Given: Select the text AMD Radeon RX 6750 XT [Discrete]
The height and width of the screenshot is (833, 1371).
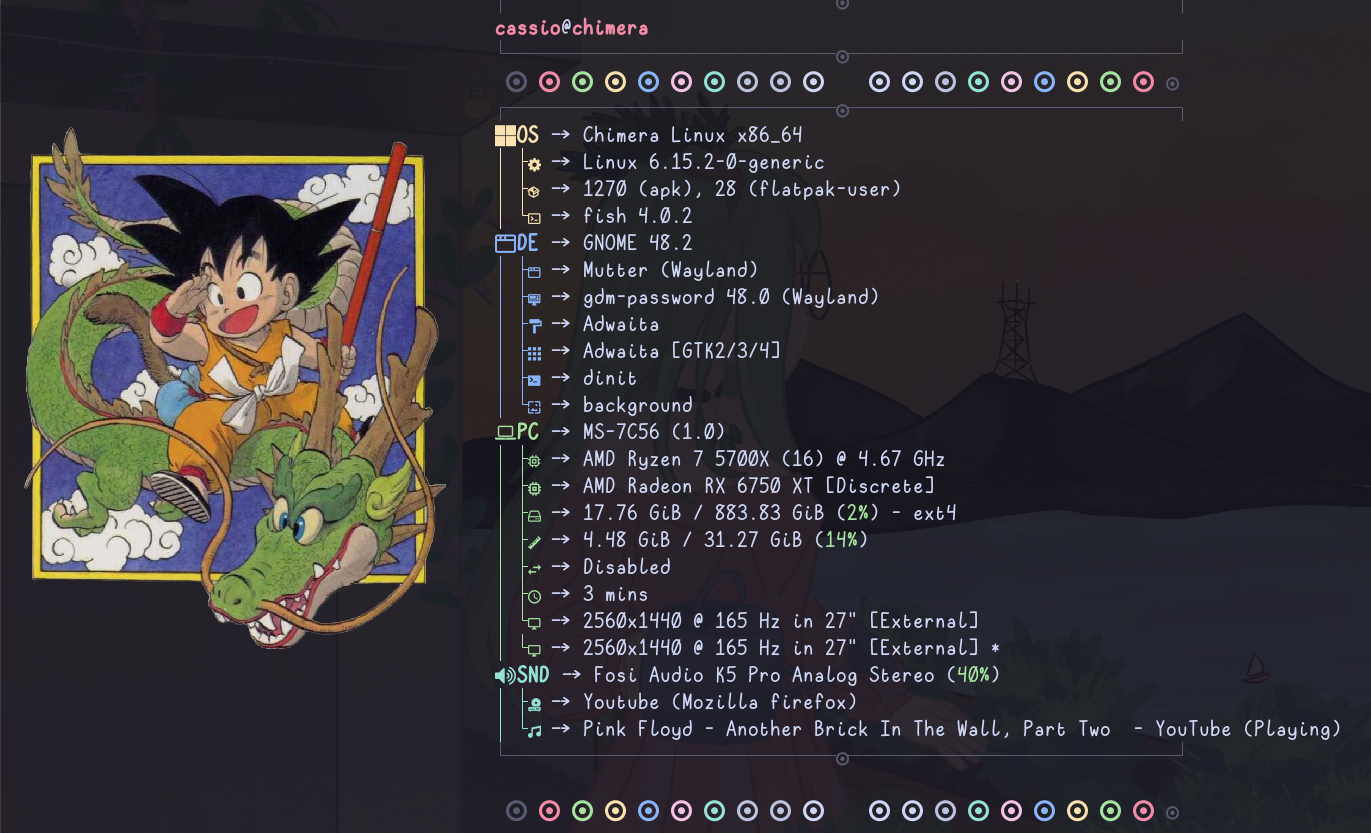Looking at the screenshot, I should pyautogui.click(x=759, y=487).
